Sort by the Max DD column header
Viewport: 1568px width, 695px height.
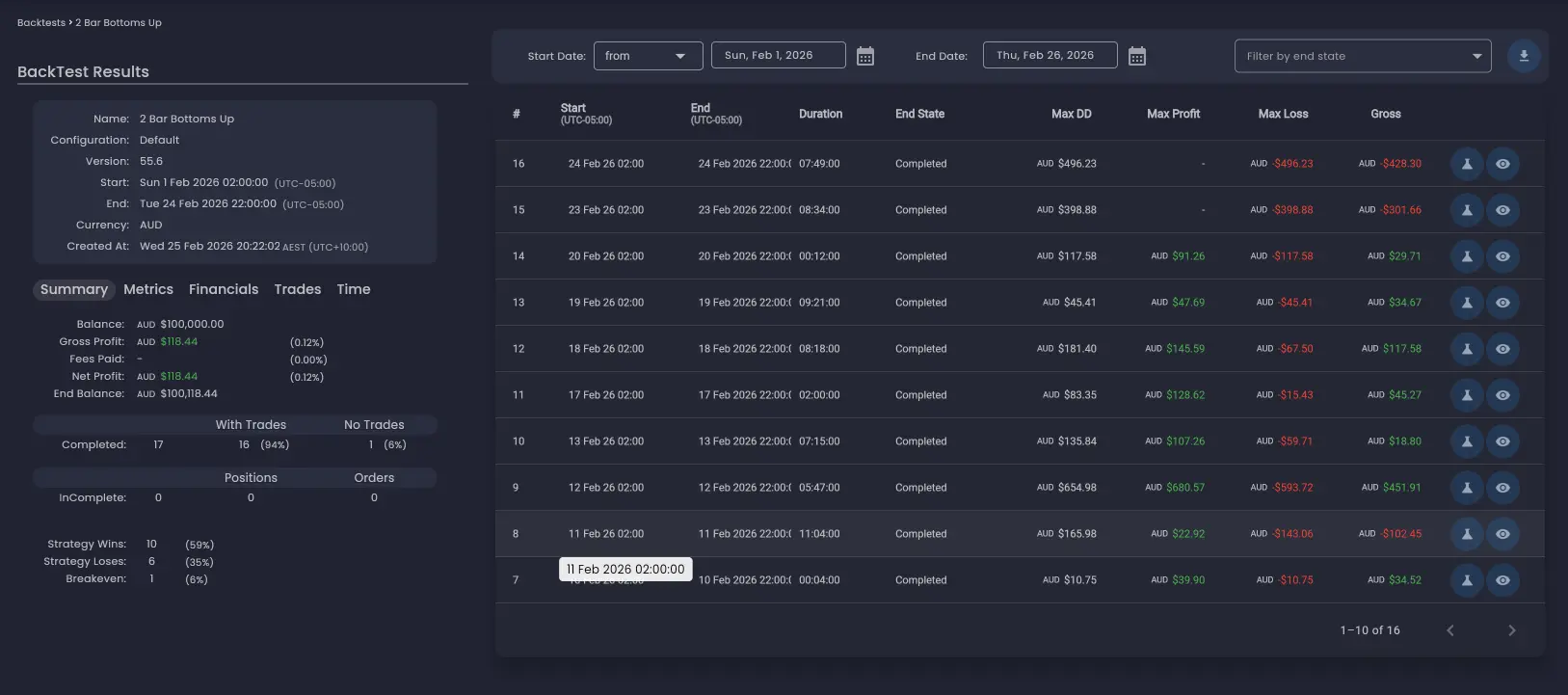[x=1072, y=114]
